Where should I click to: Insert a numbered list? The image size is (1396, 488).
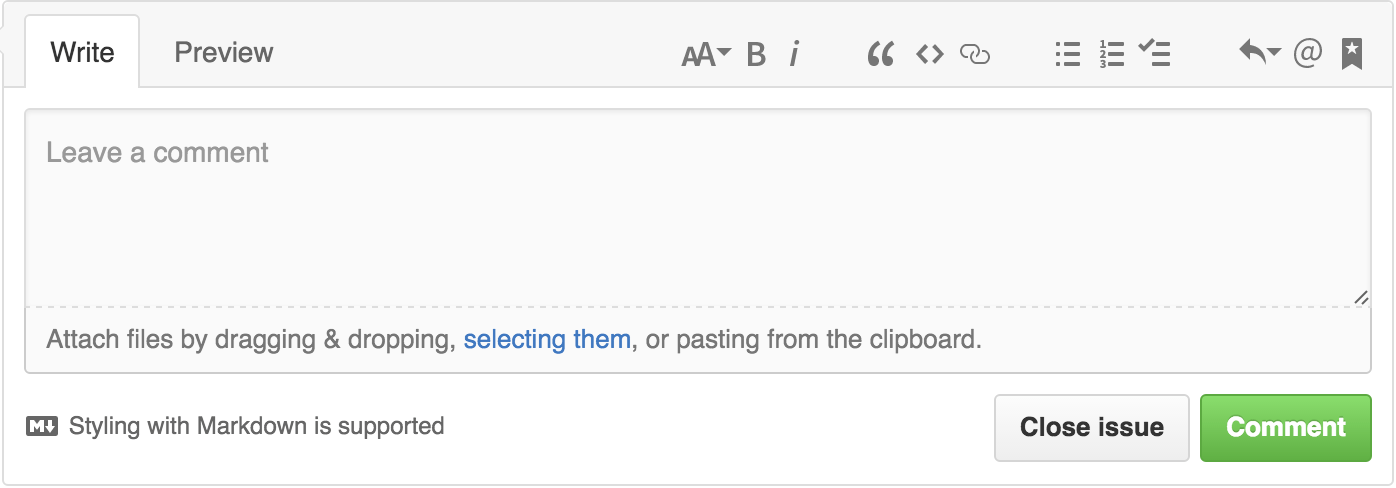click(x=1111, y=54)
